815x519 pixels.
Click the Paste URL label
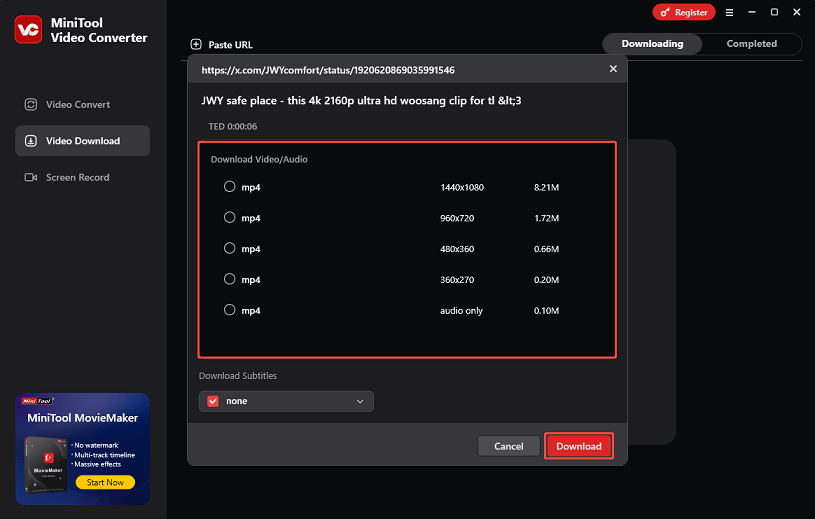(230, 45)
